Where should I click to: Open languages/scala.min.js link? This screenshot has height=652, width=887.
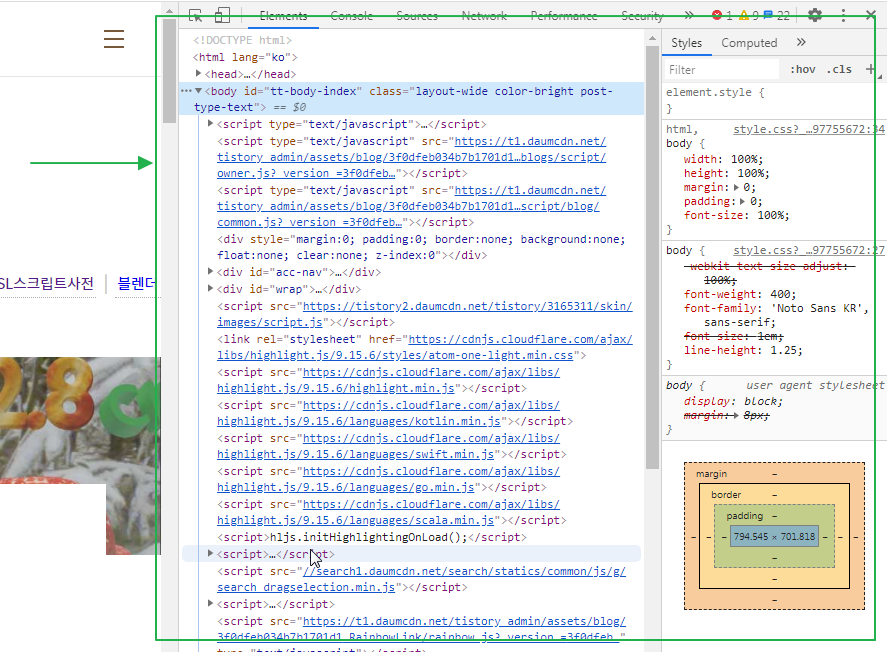(x=388, y=512)
